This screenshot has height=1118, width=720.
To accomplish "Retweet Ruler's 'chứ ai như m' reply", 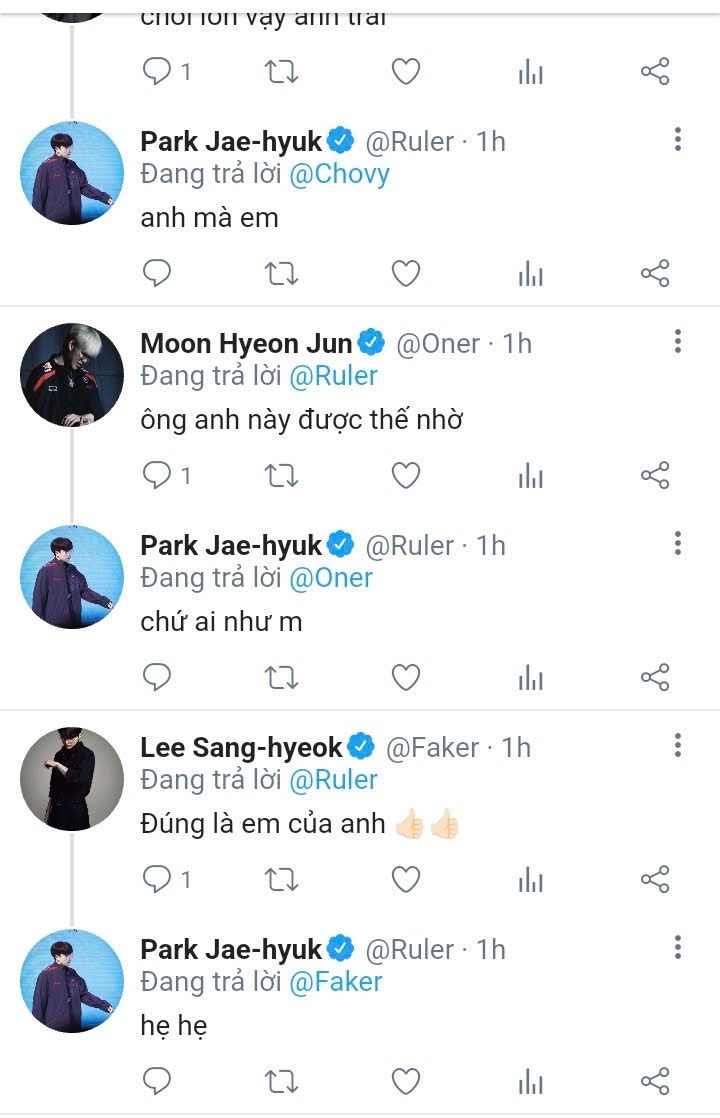I will point(281,677).
